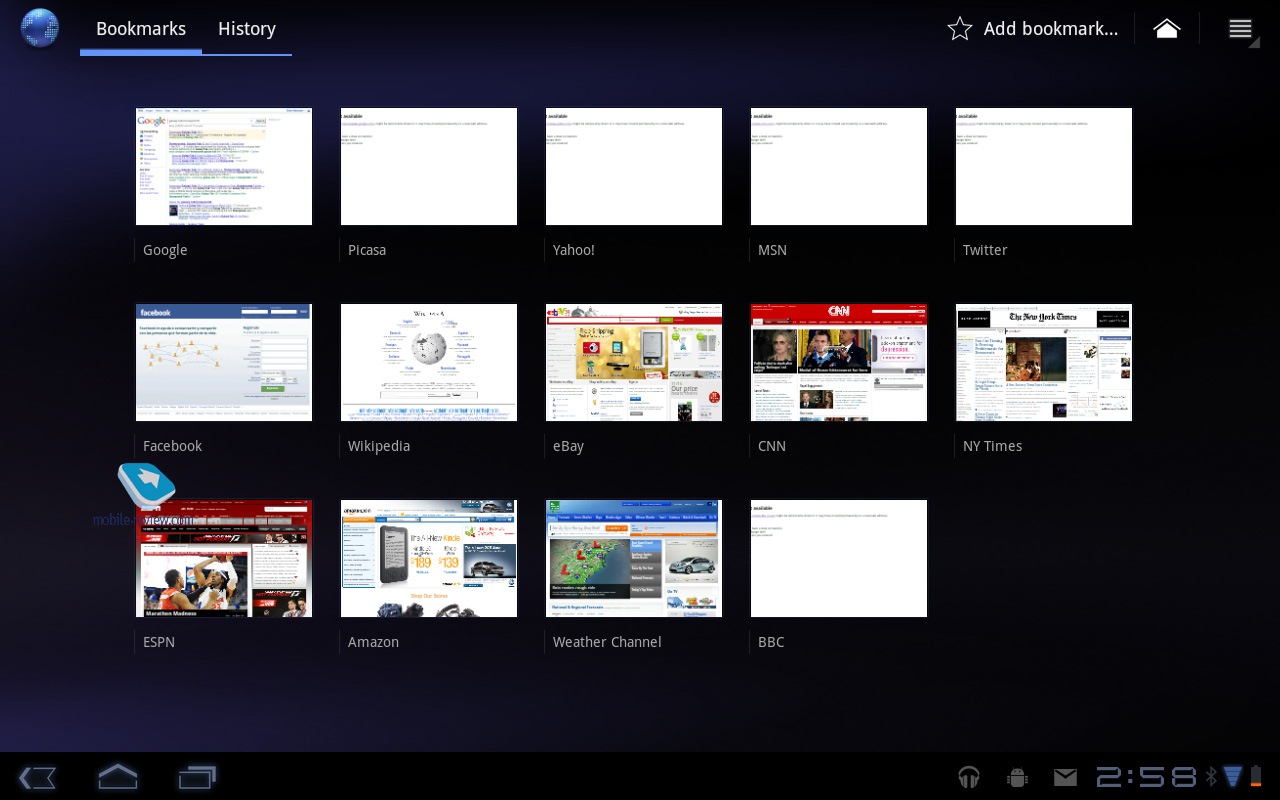Tap the Android debug notification icon

1018,777
